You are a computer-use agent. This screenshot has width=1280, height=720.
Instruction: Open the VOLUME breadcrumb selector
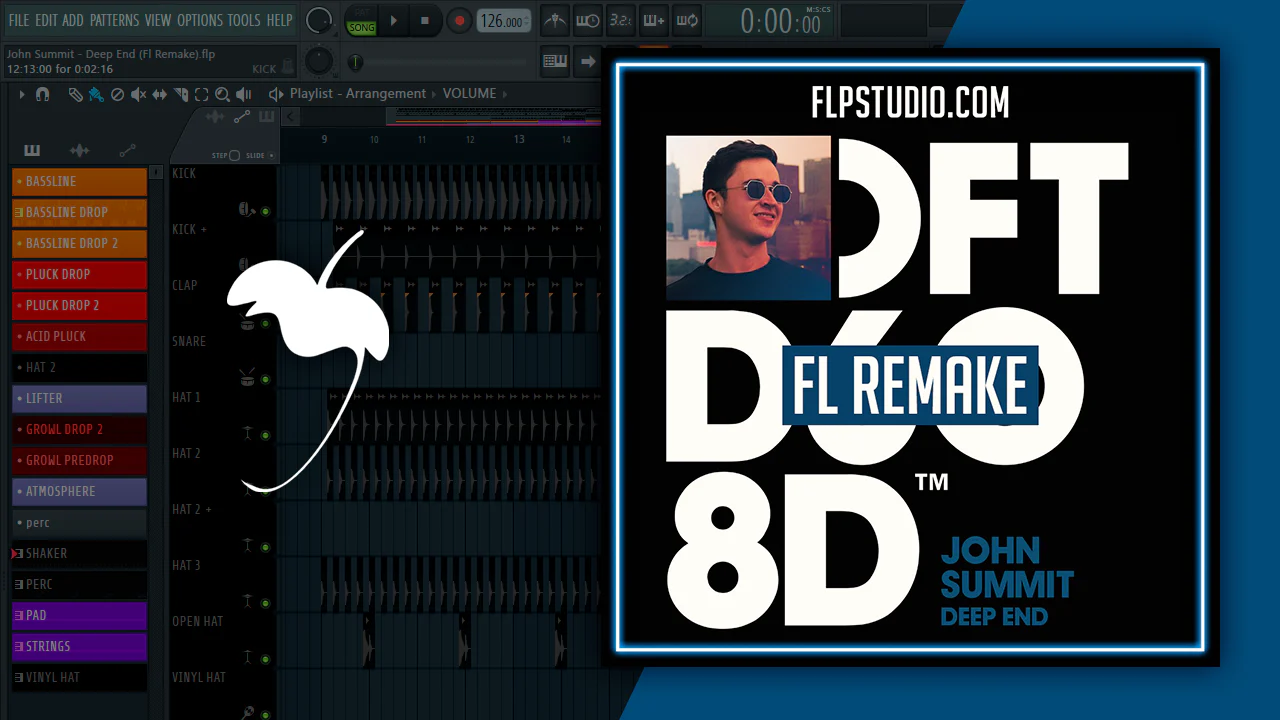[469, 94]
